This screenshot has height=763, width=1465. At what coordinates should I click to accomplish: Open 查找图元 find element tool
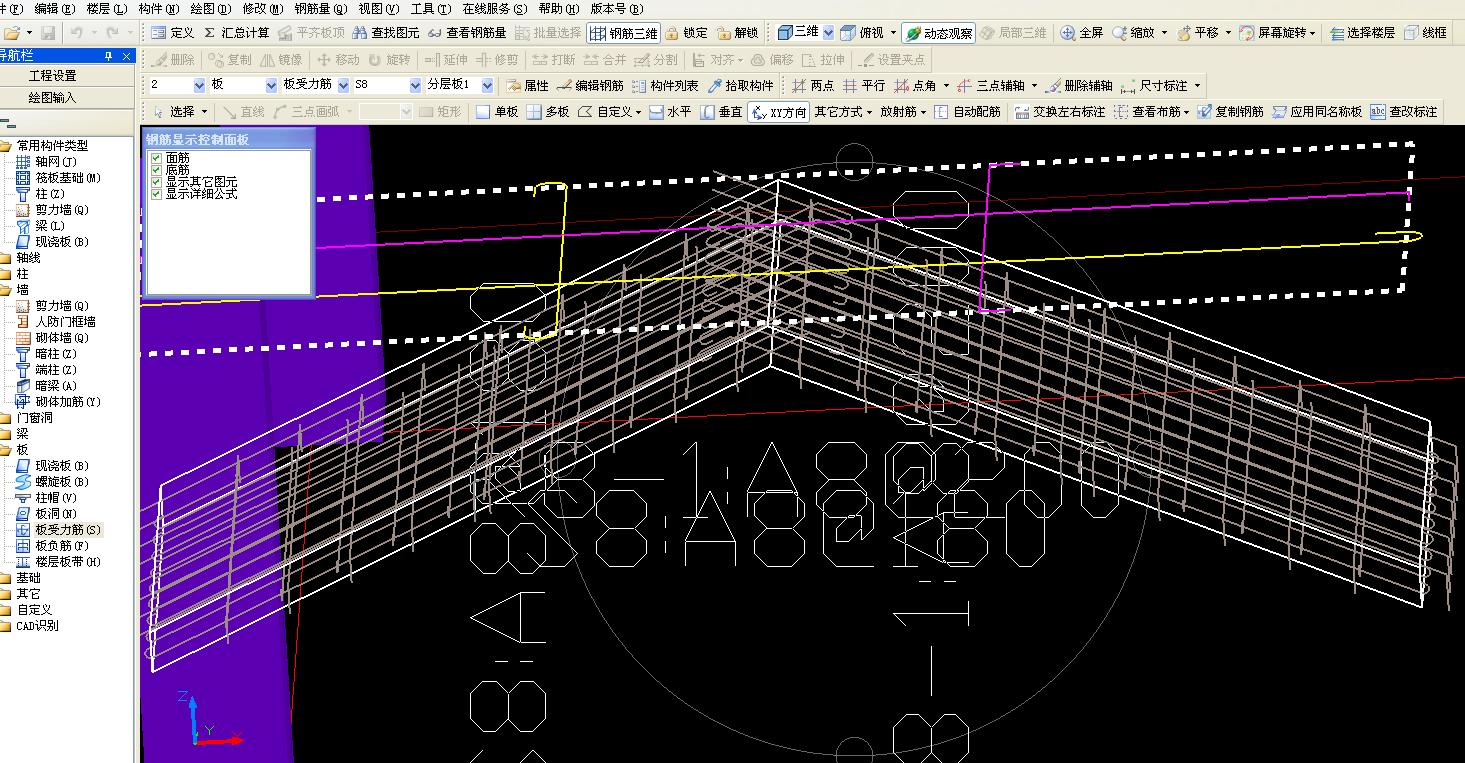coord(386,33)
